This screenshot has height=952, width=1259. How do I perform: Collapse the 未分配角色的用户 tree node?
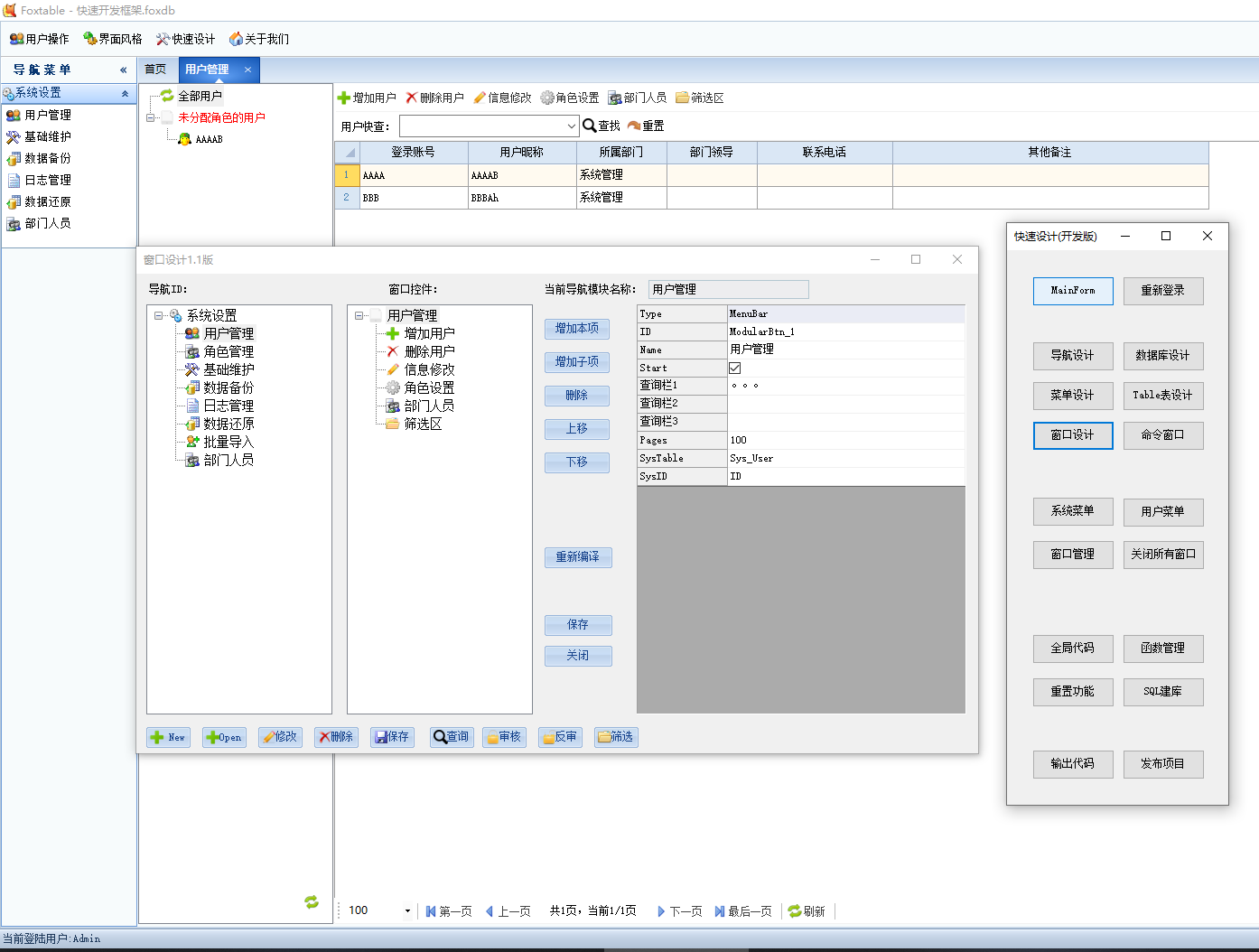[151, 117]
